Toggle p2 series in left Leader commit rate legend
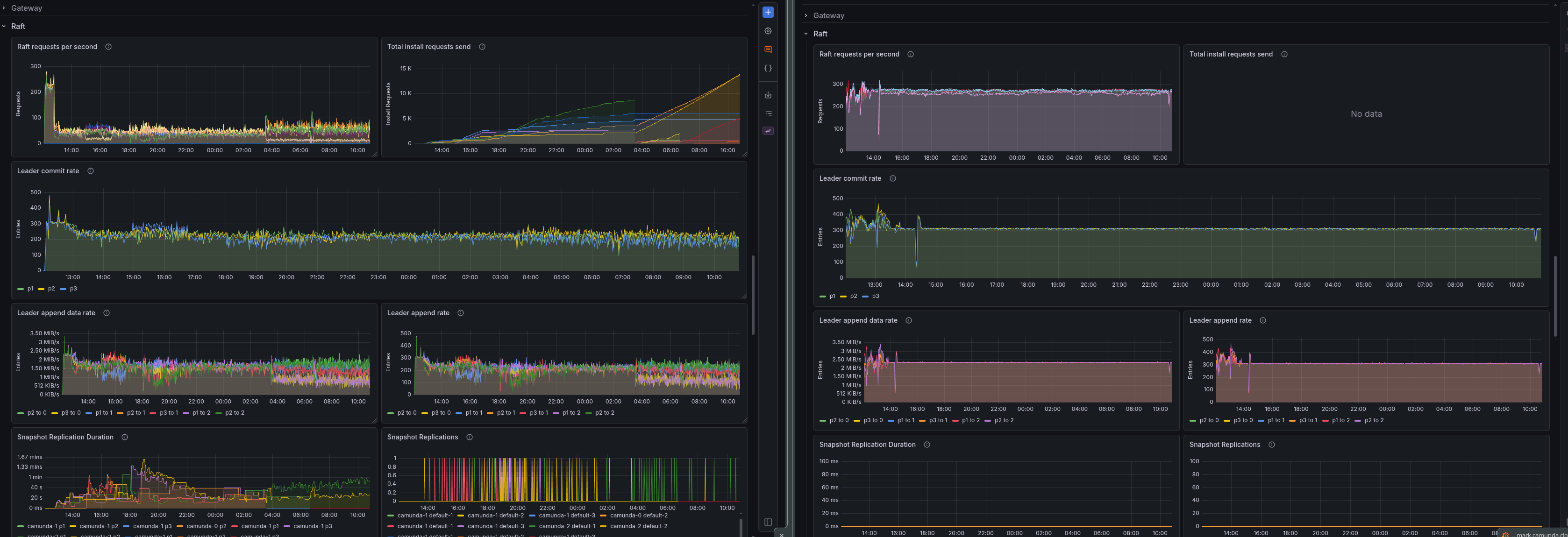Viewport: 1568px width, 537px height. [52, 289]
